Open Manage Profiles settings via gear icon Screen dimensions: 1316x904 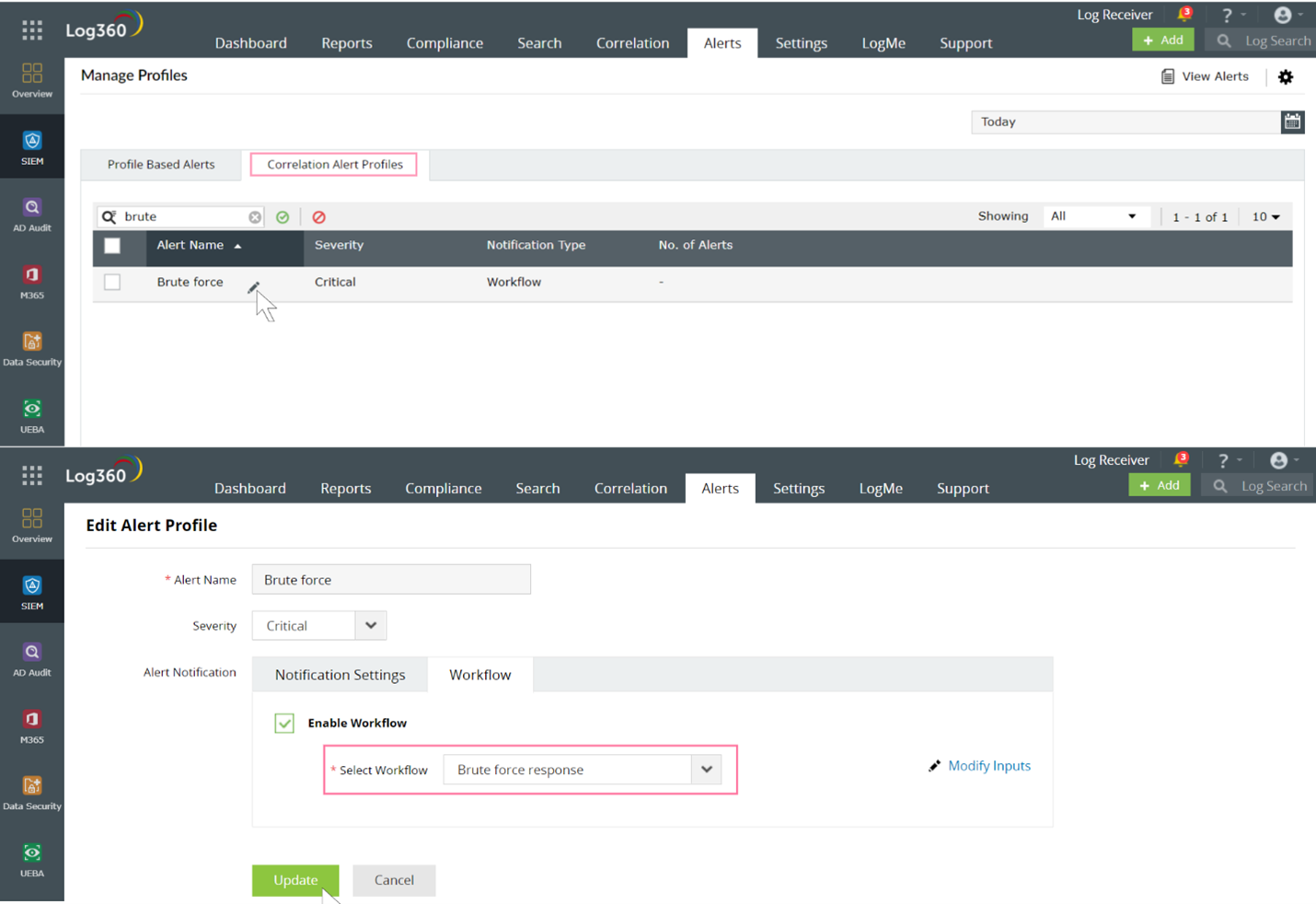tap(1286, 76)
